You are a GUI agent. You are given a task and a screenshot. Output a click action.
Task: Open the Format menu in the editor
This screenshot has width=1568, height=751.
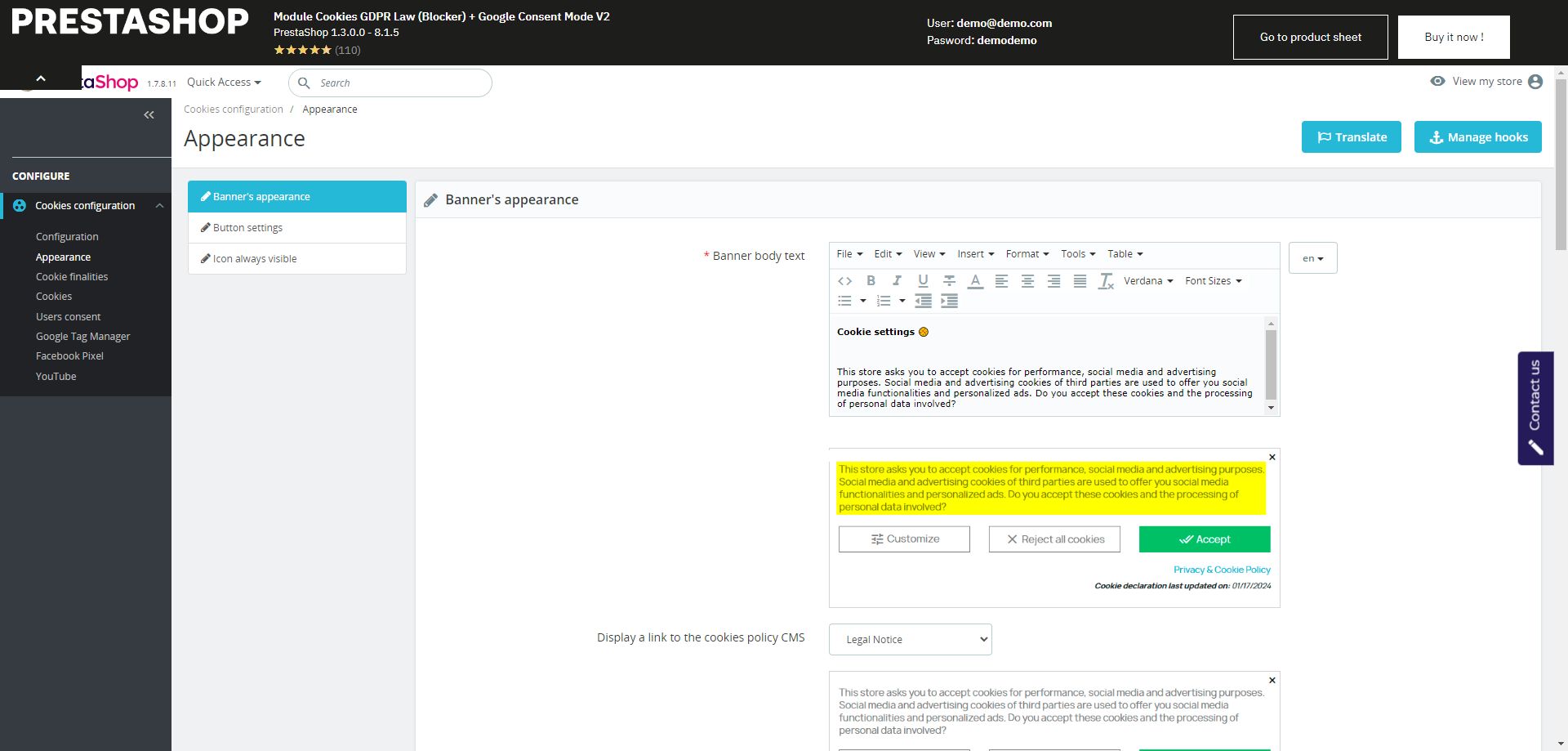tap(1027, 254)
